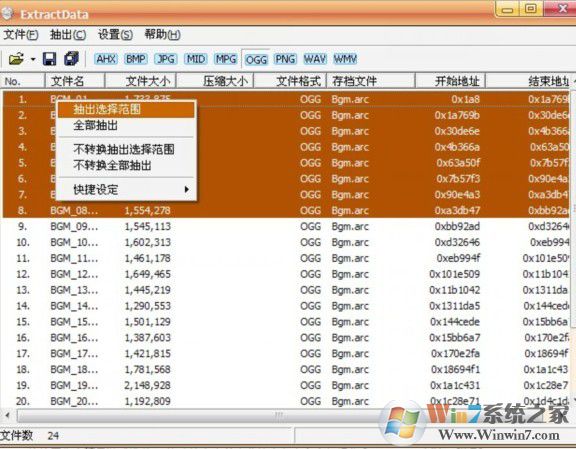Toggle the JPG format filter

pyautogui.click(x=166, y=59)
